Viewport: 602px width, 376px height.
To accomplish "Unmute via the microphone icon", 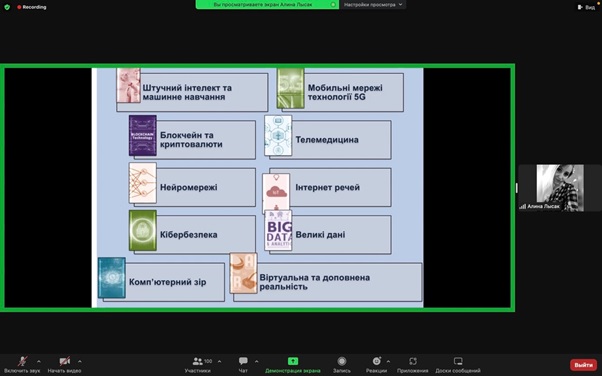I will point(22,361).
